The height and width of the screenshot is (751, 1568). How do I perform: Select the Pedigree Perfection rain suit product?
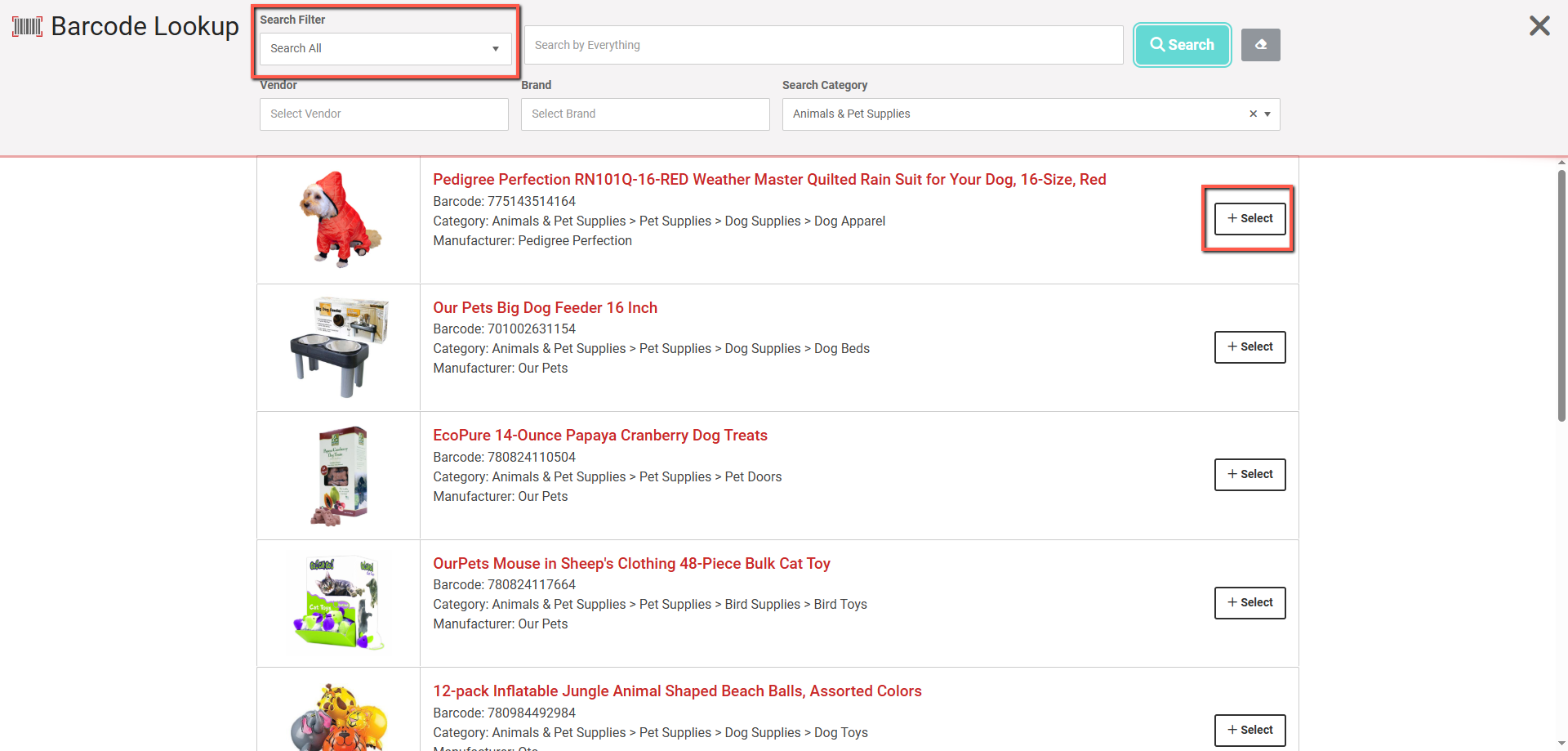click(x=1249, y=219)
